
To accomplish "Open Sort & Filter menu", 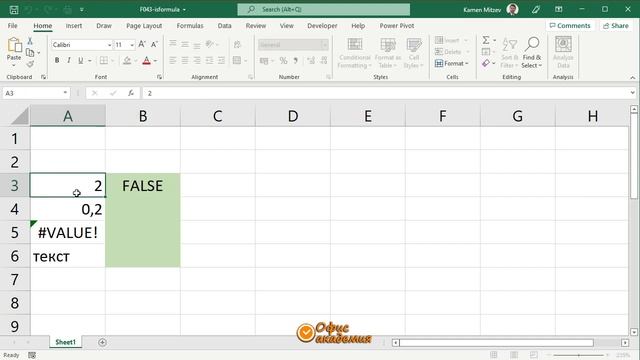I will (x=509, y=53).
